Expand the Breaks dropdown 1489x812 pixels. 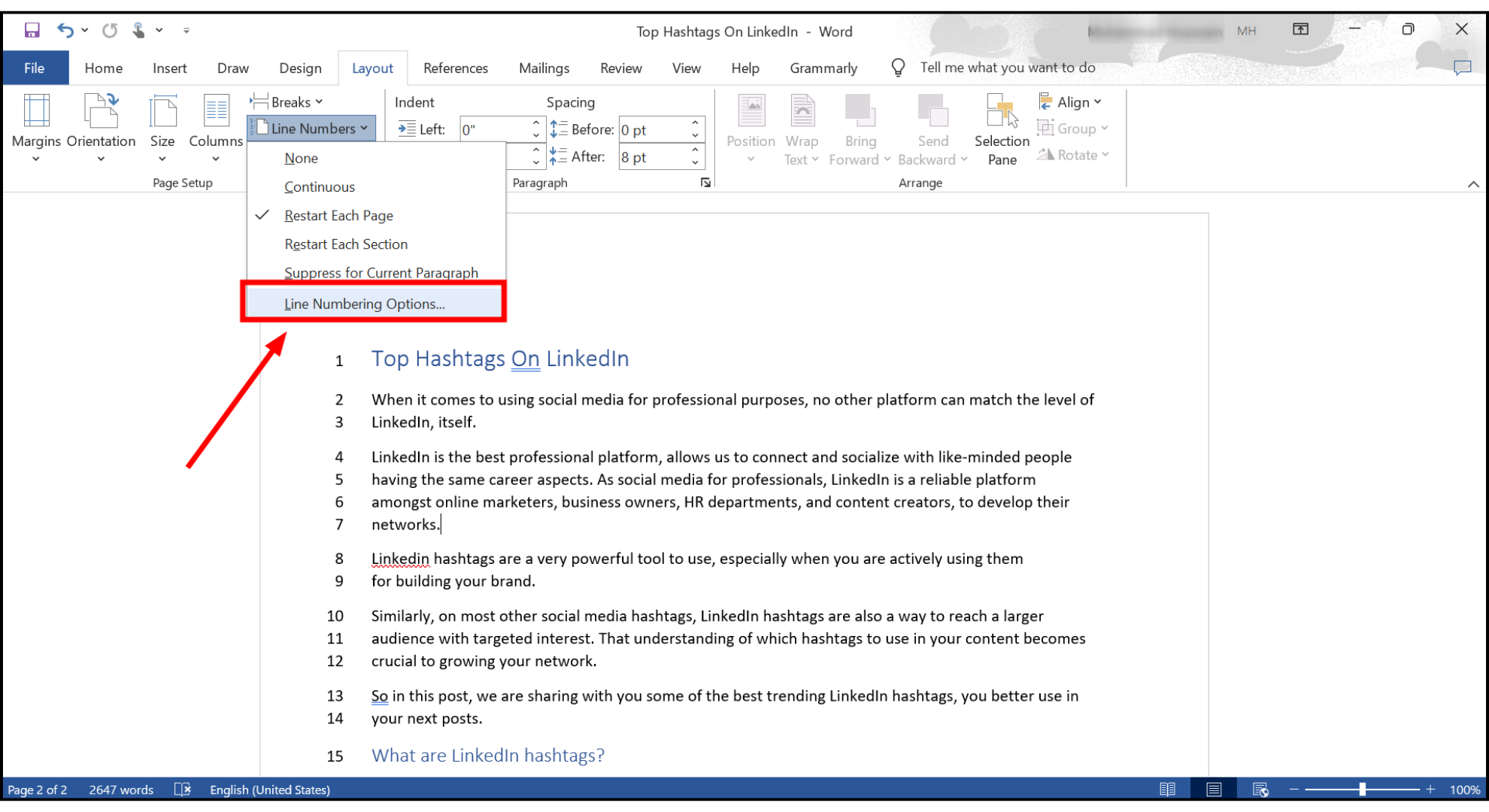coord(287,101)
